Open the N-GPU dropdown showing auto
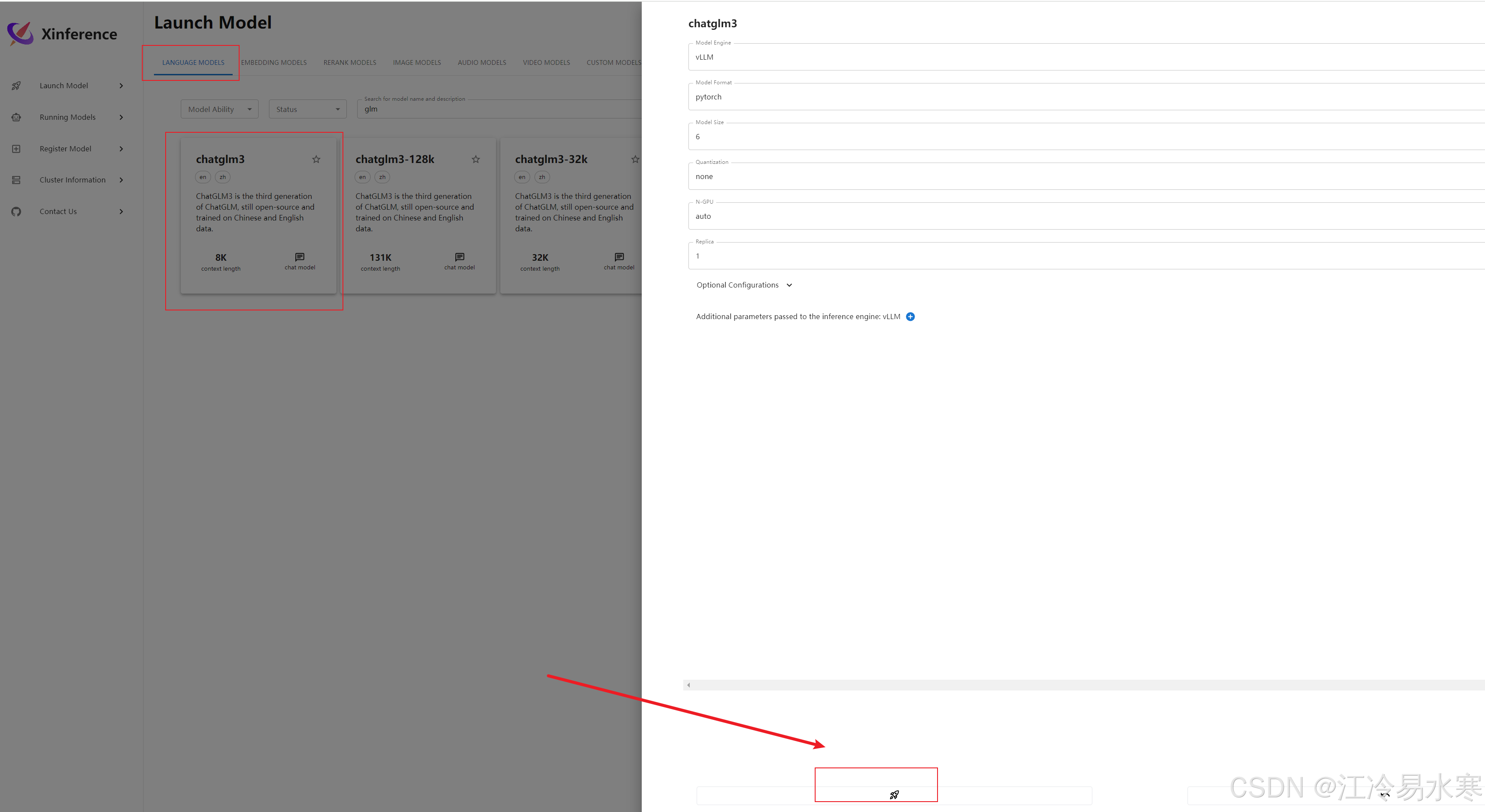 pos(1086,215)
